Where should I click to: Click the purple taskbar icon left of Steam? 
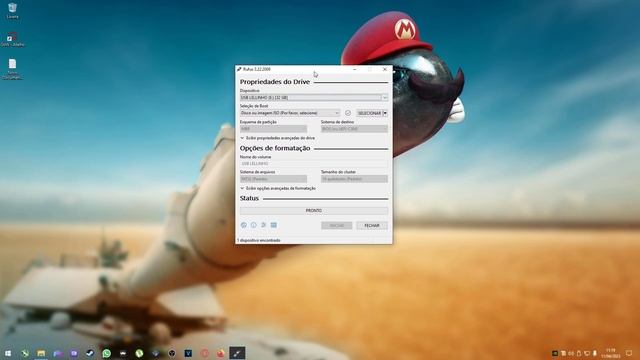pyautogui.click(x=73, y=353)
